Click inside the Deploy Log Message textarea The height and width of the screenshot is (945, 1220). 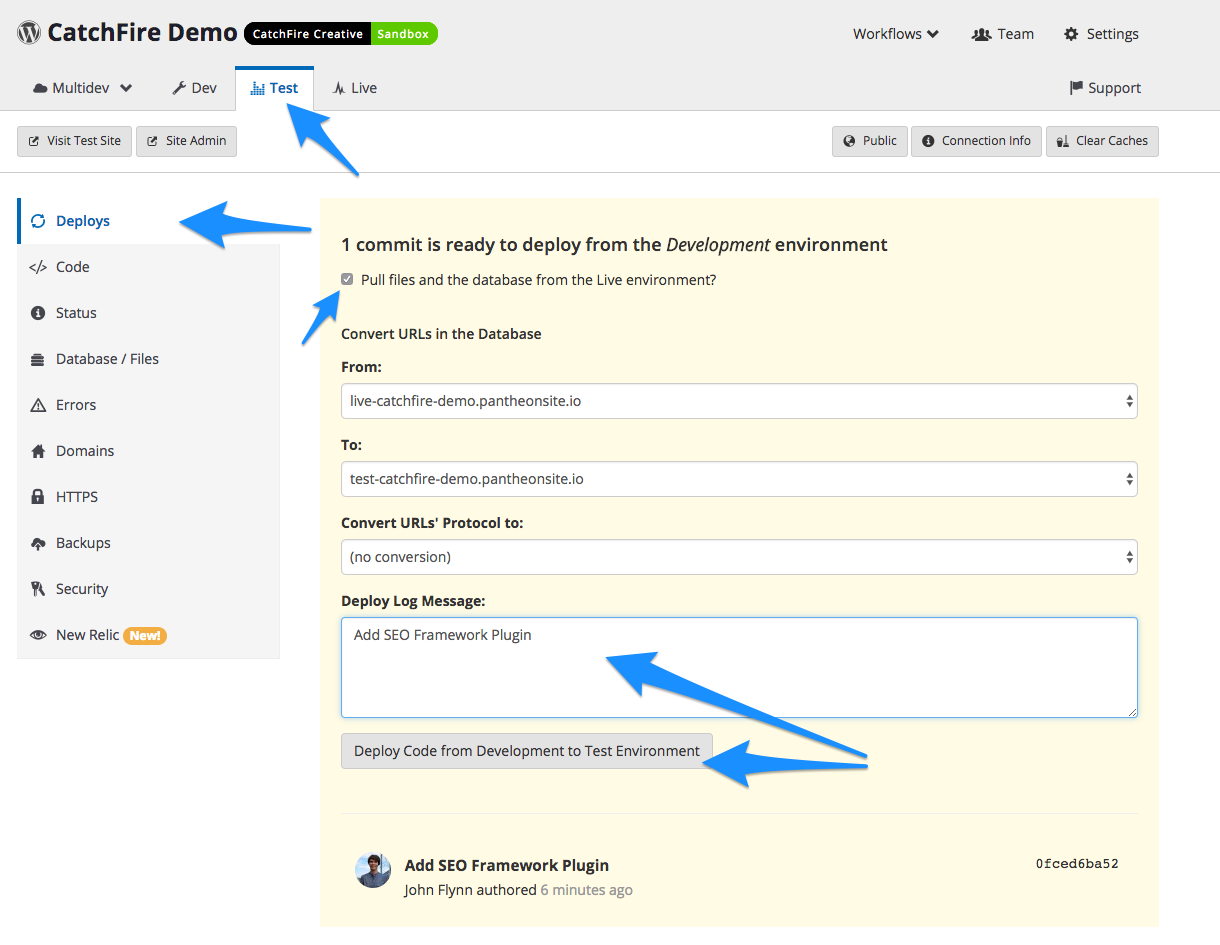coord(739,668)
